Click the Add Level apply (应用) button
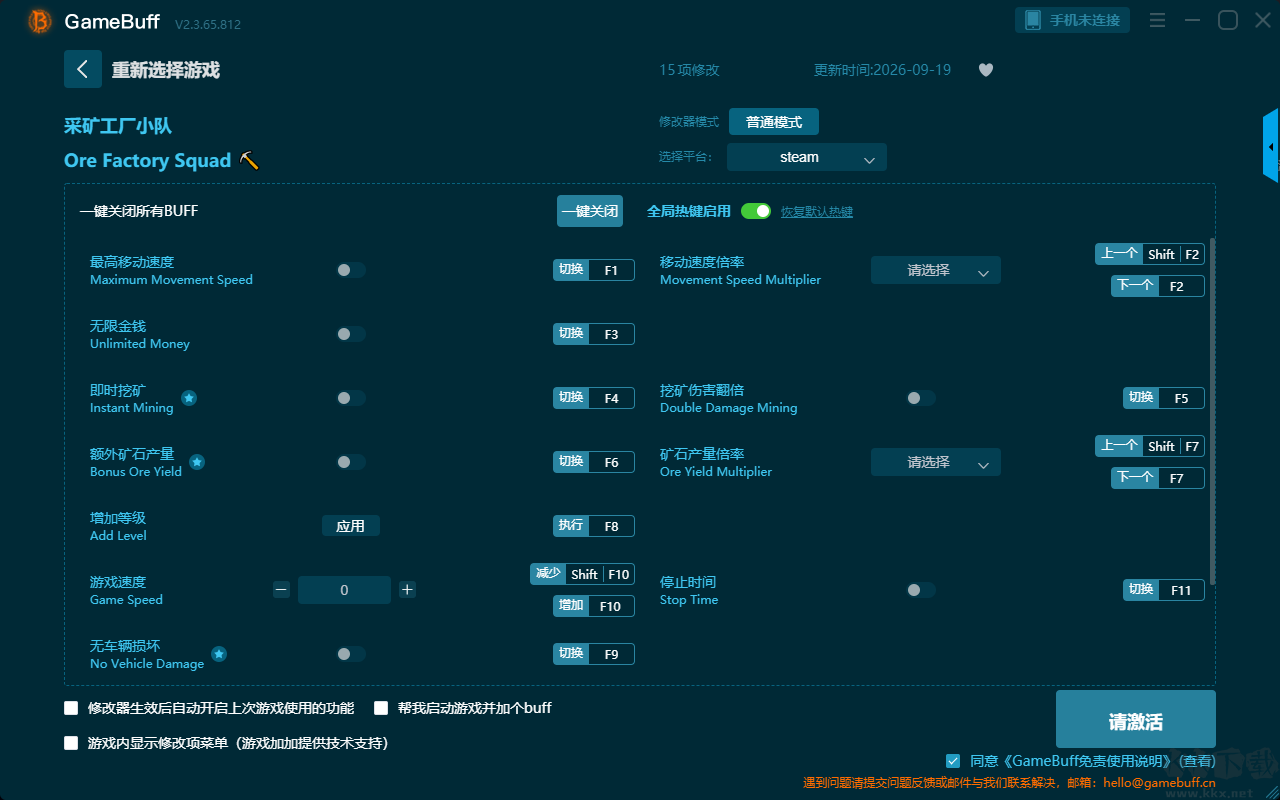Viewport: 1280px width, 800px height. pos(351,526)
